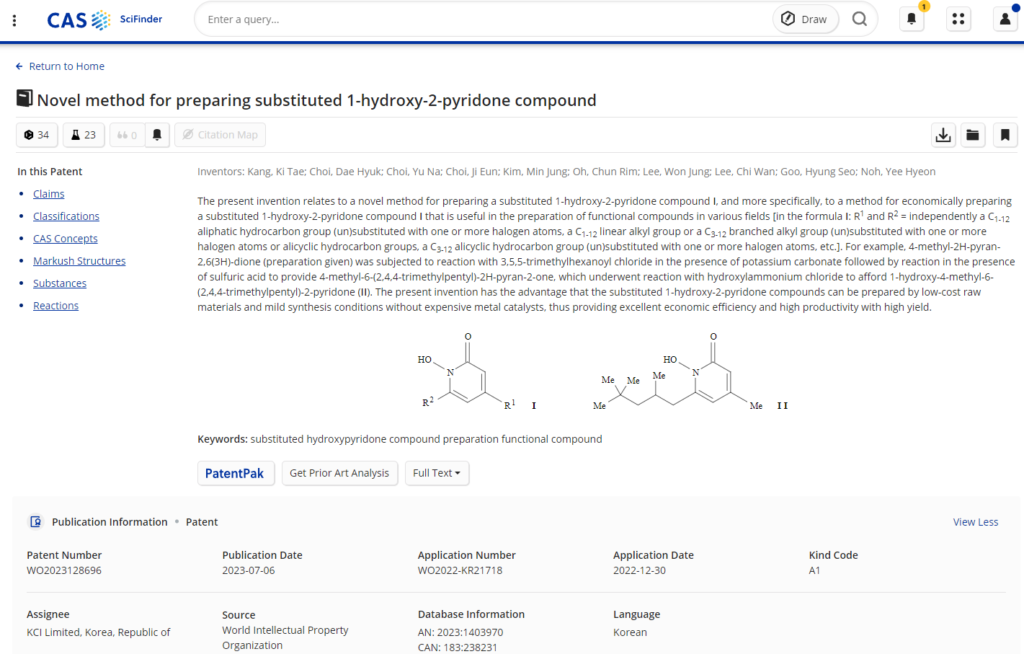
Task: Open PatentPak viewer
Action: (234, 473)
